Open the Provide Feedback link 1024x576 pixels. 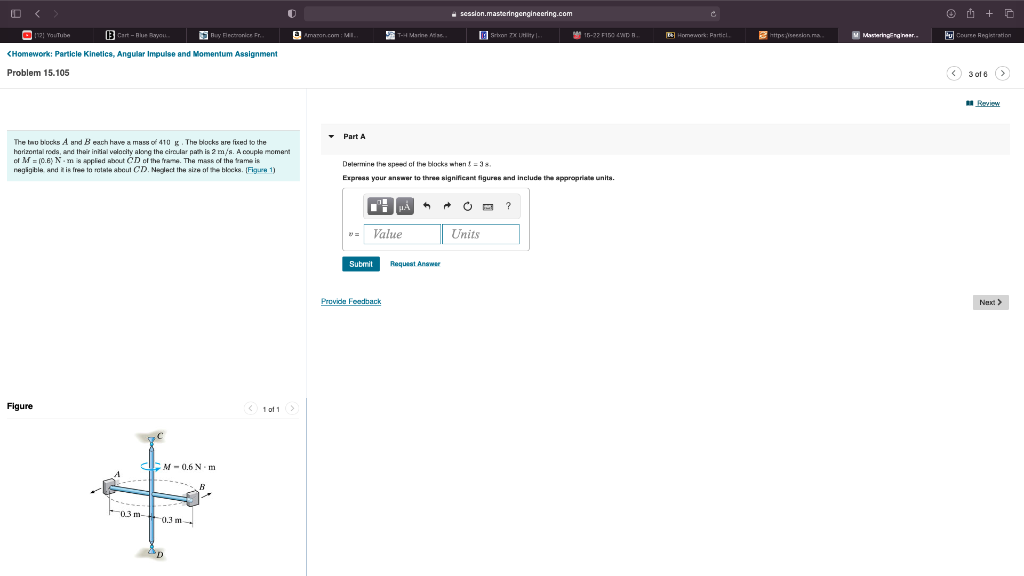click(x=349, y=301)
